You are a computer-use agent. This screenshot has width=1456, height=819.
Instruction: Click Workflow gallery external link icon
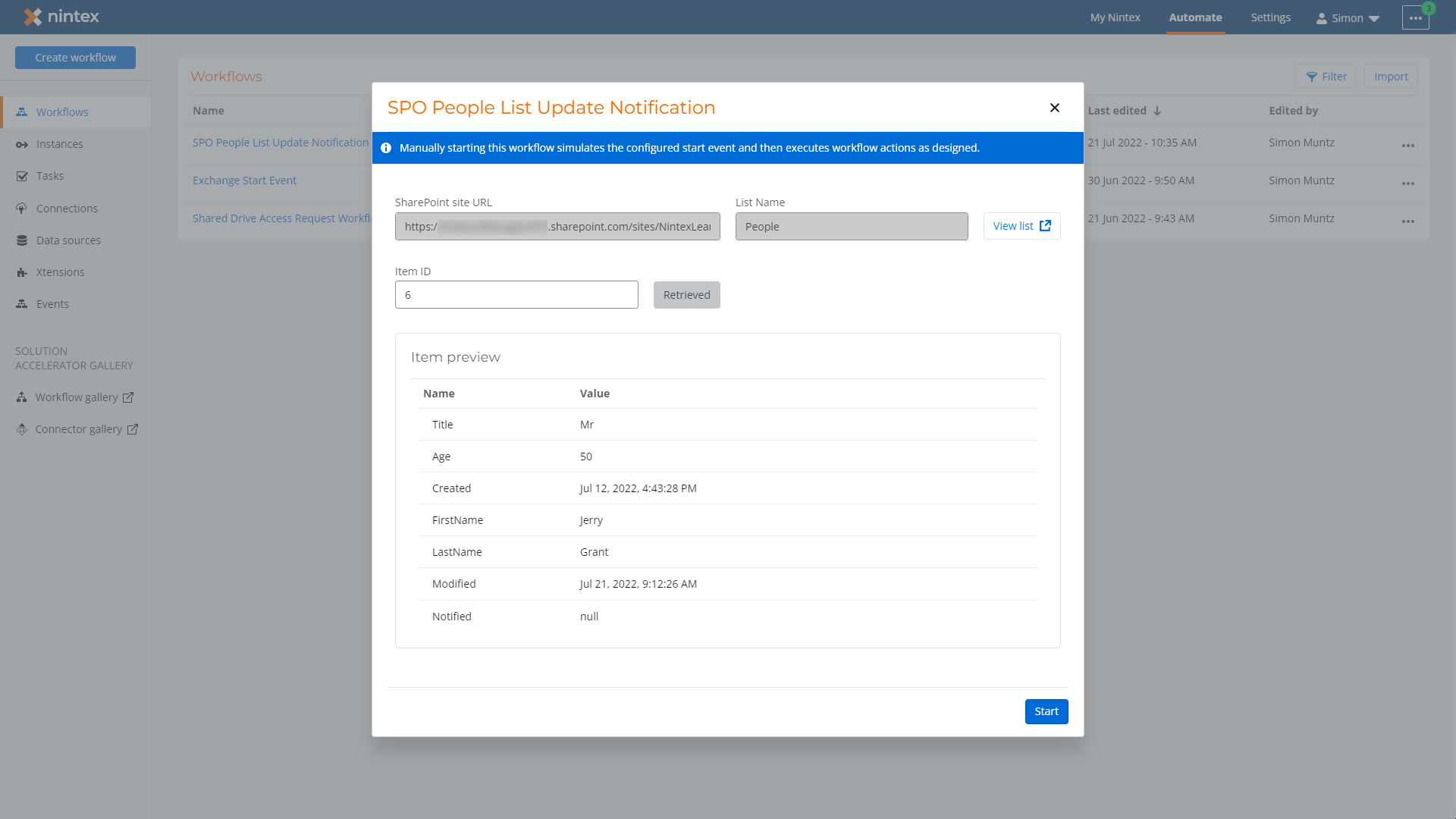[128, 397]
